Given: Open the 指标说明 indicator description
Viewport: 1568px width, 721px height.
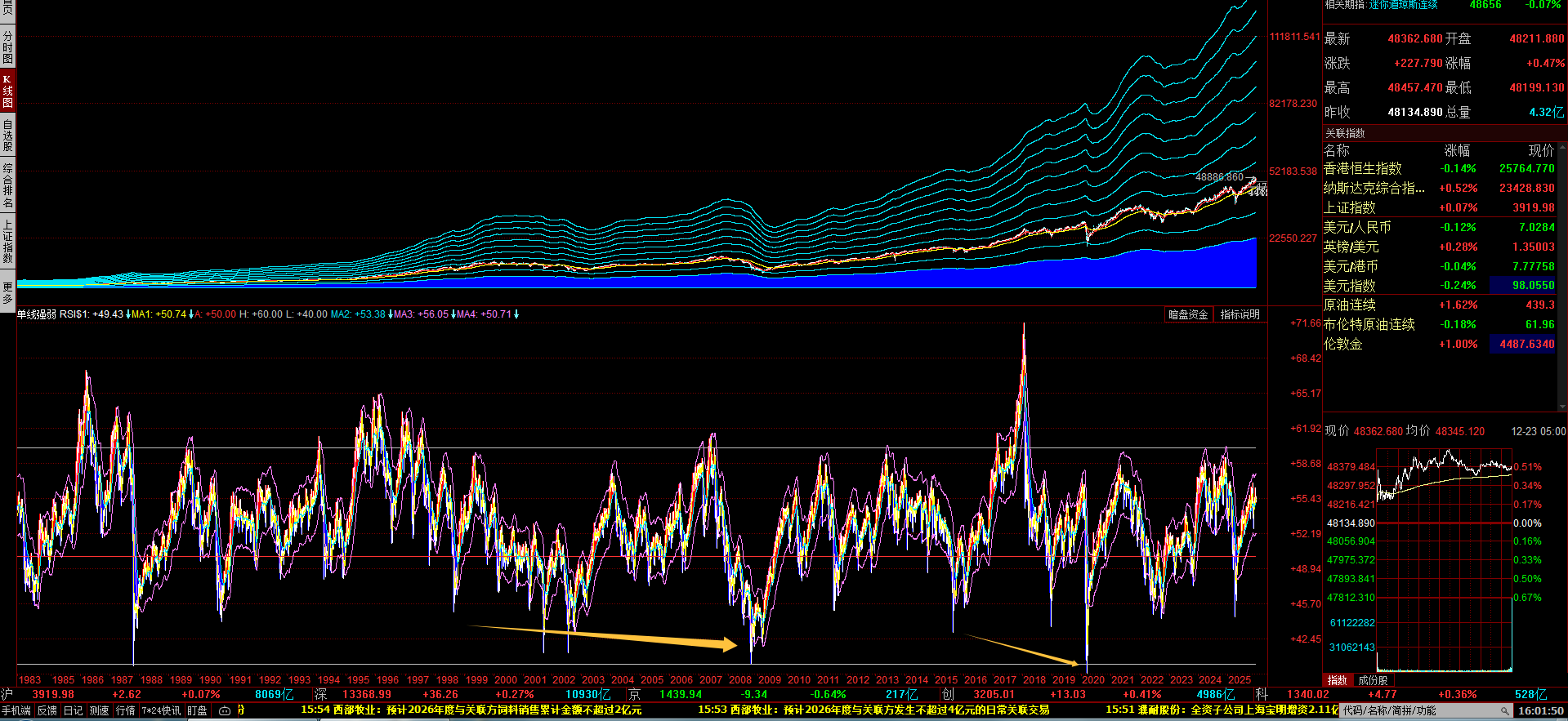Looking at the screenshot, I should click(x=1240, y=314).
